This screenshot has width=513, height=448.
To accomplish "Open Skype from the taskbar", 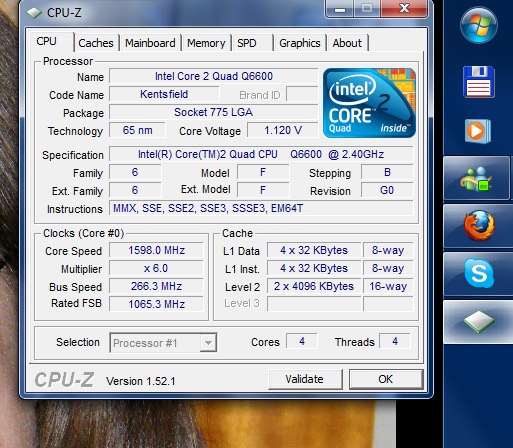I will [479, 273].
